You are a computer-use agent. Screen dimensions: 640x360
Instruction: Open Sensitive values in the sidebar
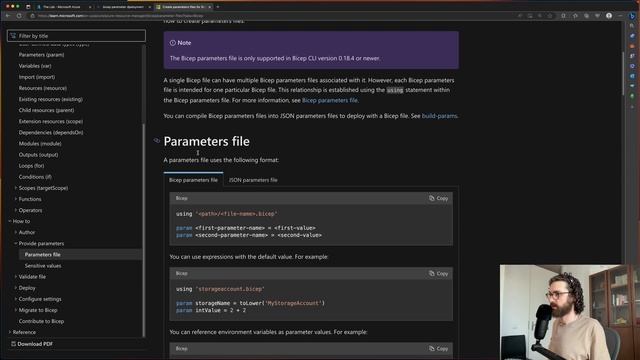point(43,265)
